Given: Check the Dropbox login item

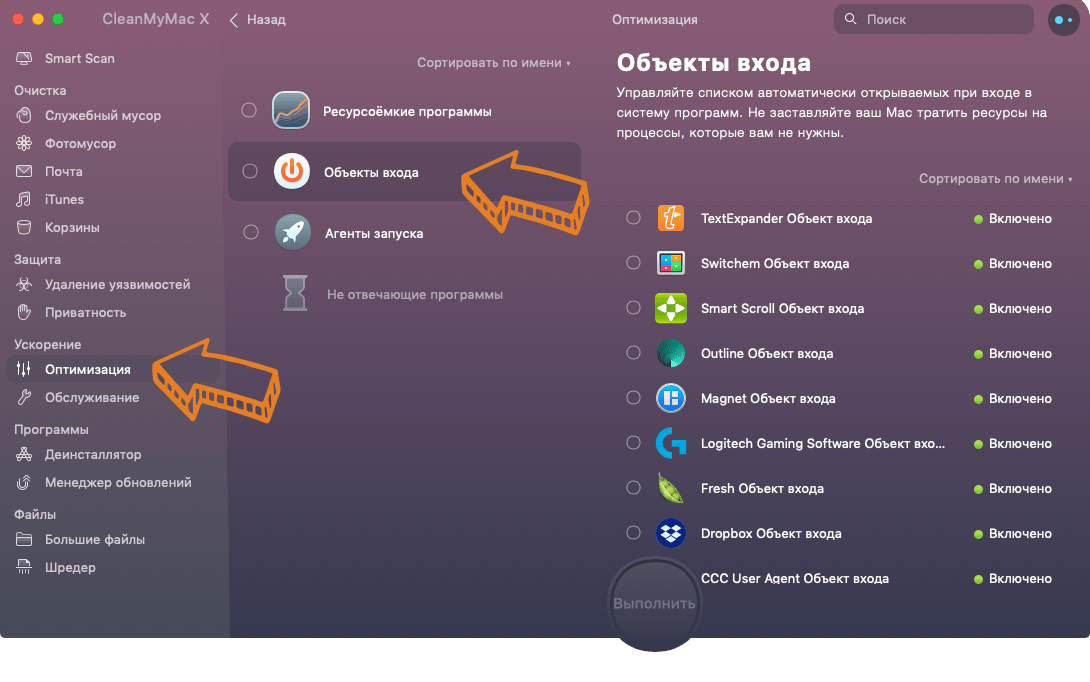Looking at the screenshot, I should click(633, 533).
